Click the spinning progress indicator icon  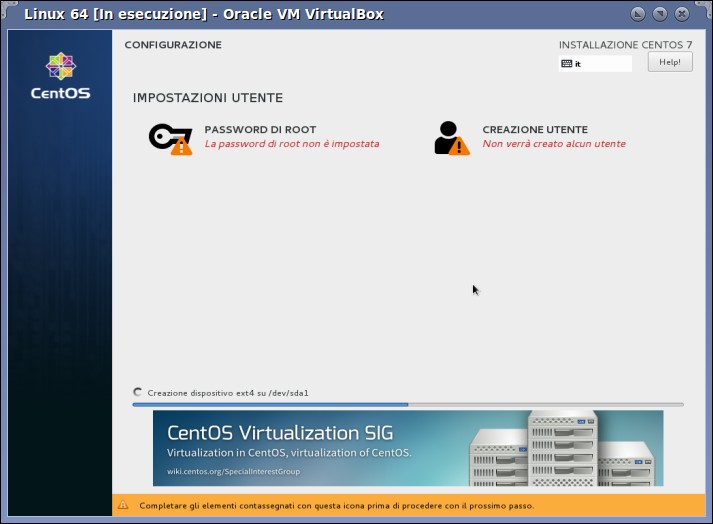[137, 392]
